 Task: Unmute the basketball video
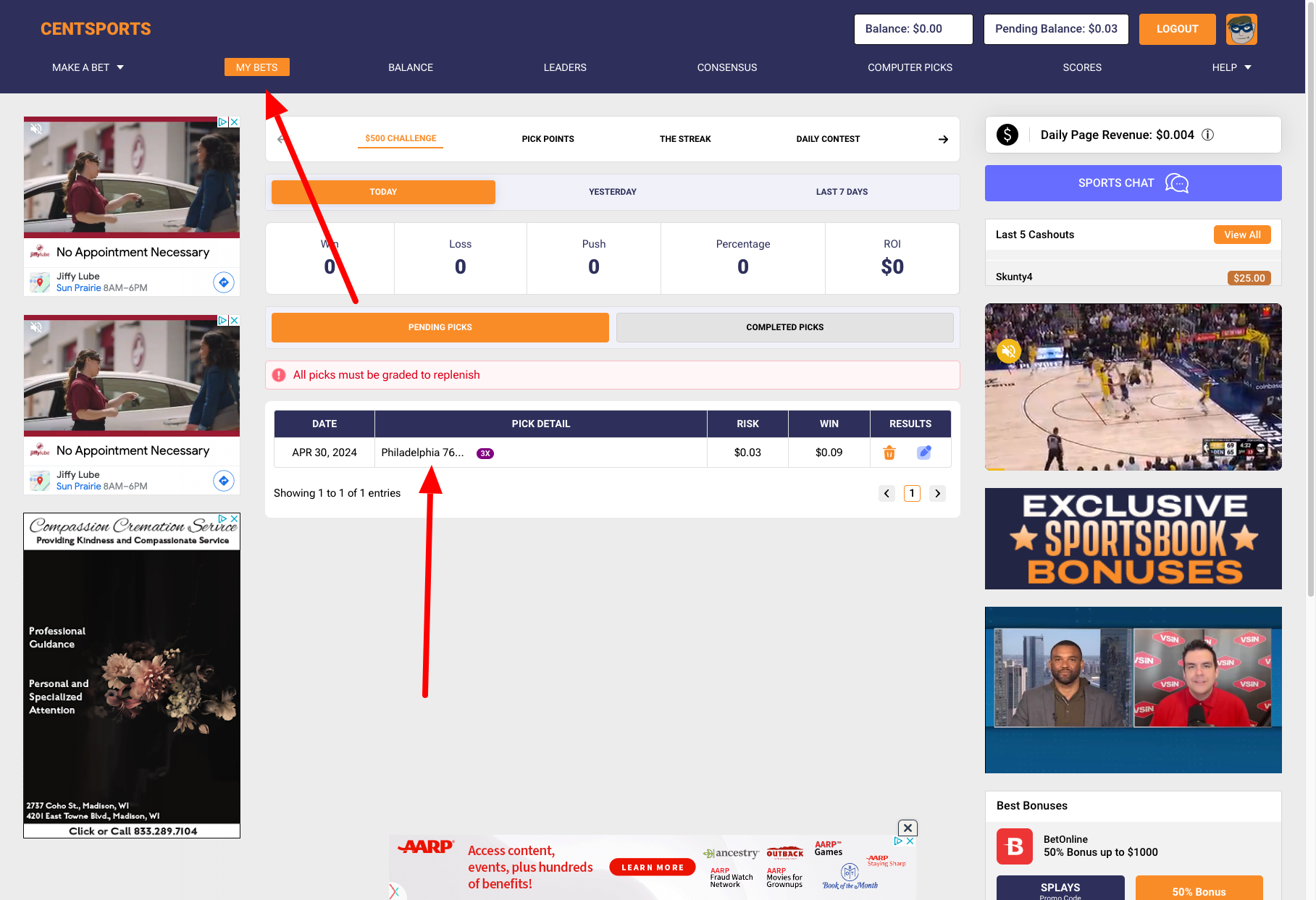point(1008,351)
